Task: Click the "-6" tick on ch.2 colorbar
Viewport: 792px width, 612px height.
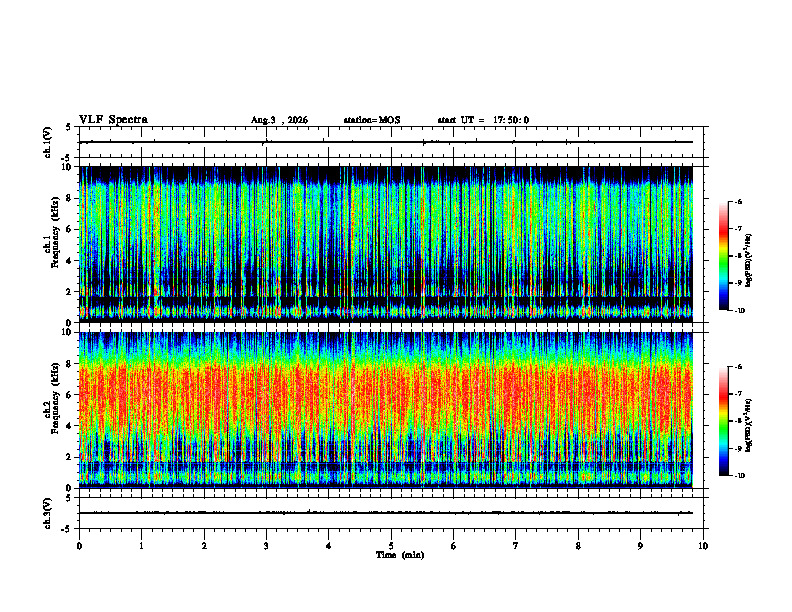Action: (x=738, y=367)
